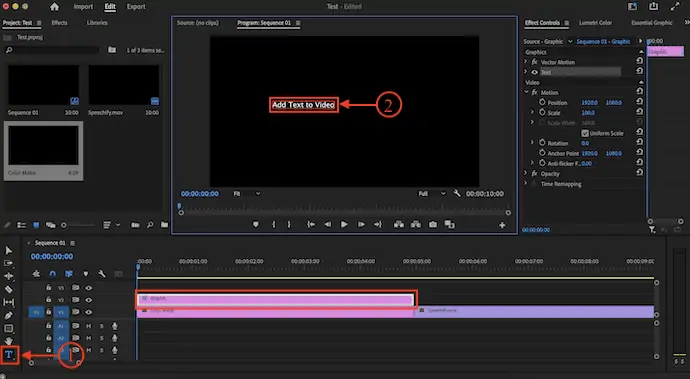
Task: Toggle Linked Selection in timeline
Action: point(69,274)
